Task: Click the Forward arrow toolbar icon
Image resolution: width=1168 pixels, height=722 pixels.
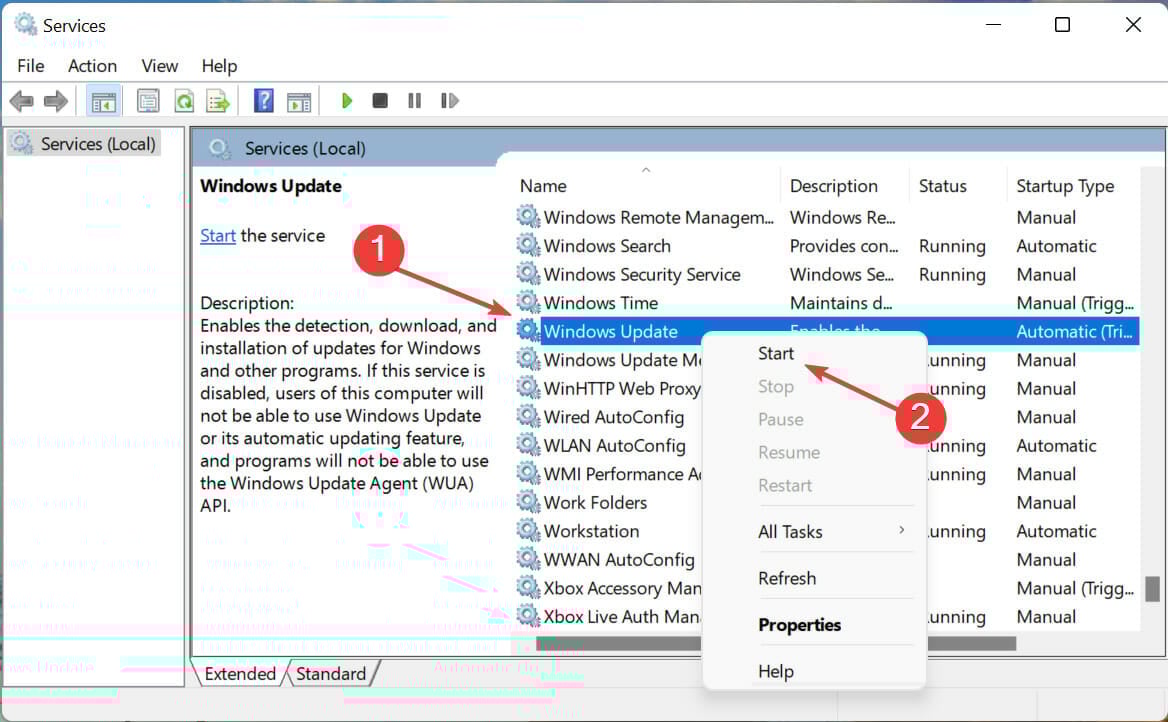Action: (56, 101)
